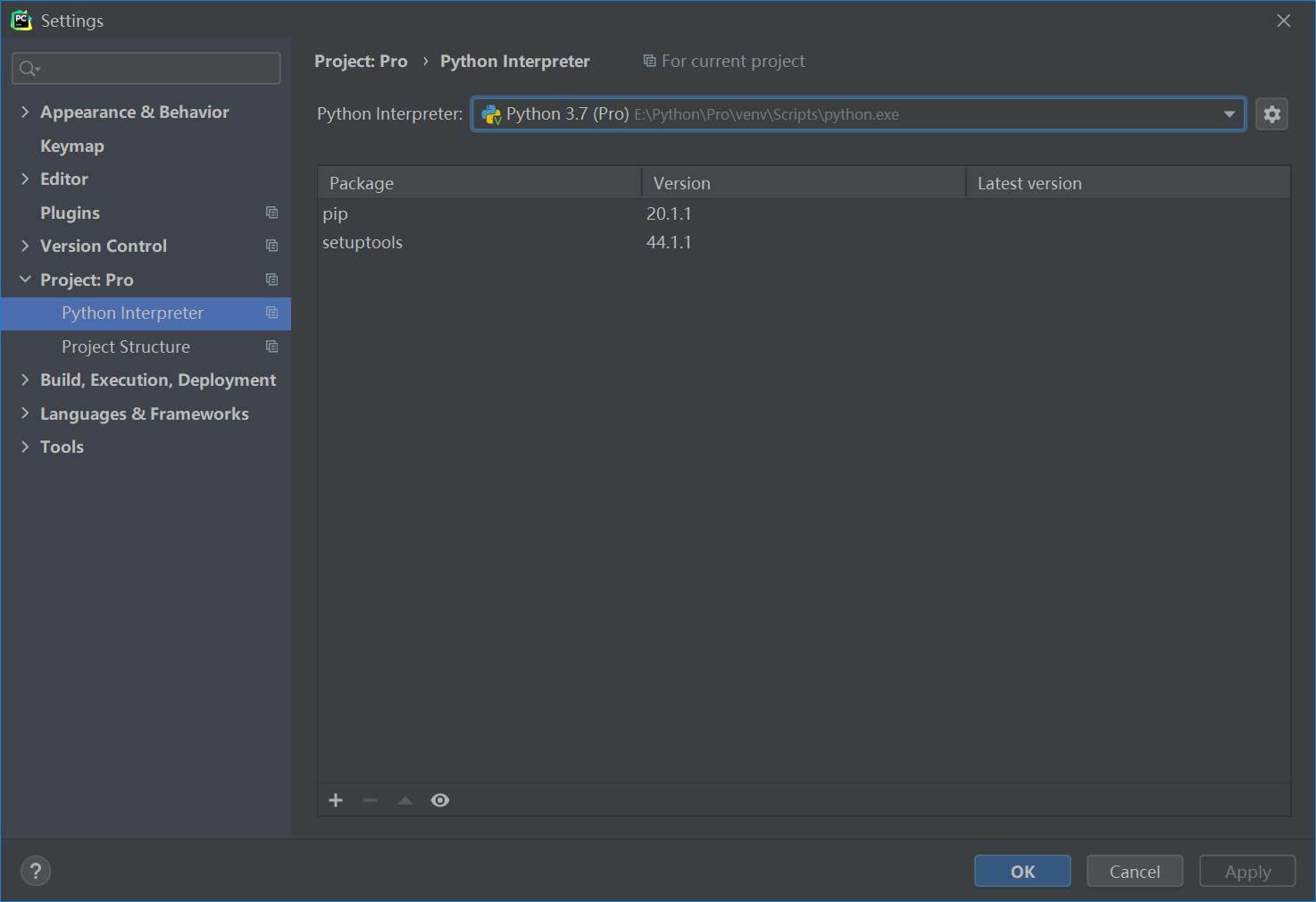
Task: Select Appearance & Behavior tree item
Action: coord(135,112)
